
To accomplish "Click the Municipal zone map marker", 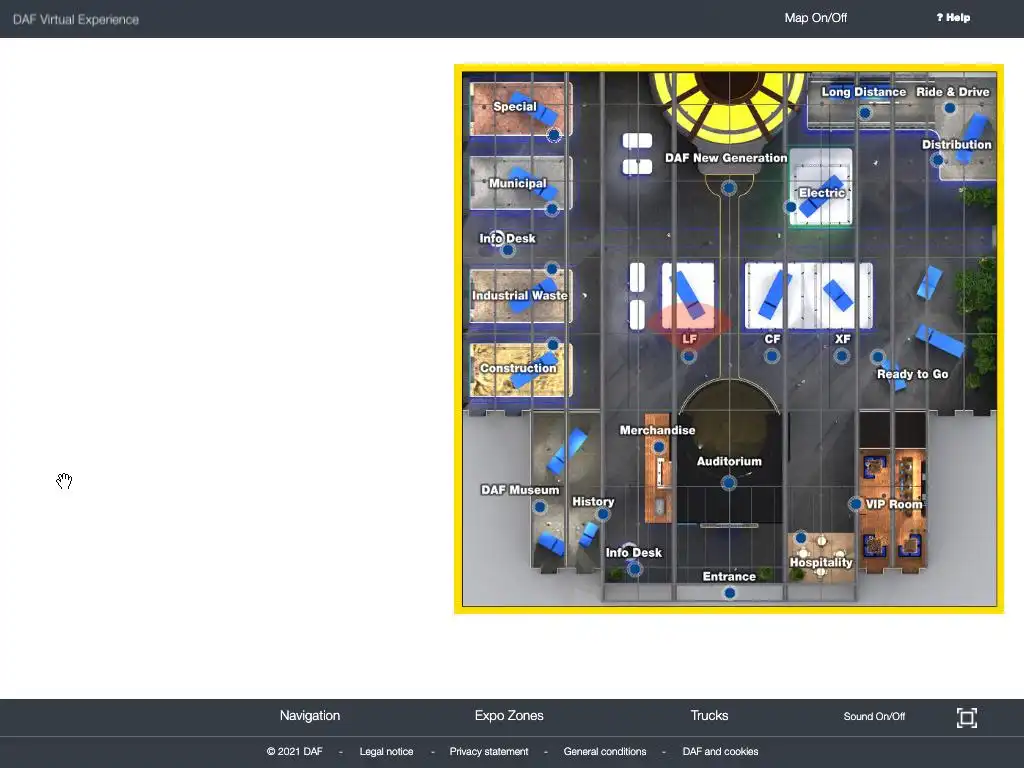I will coord(552,210).
